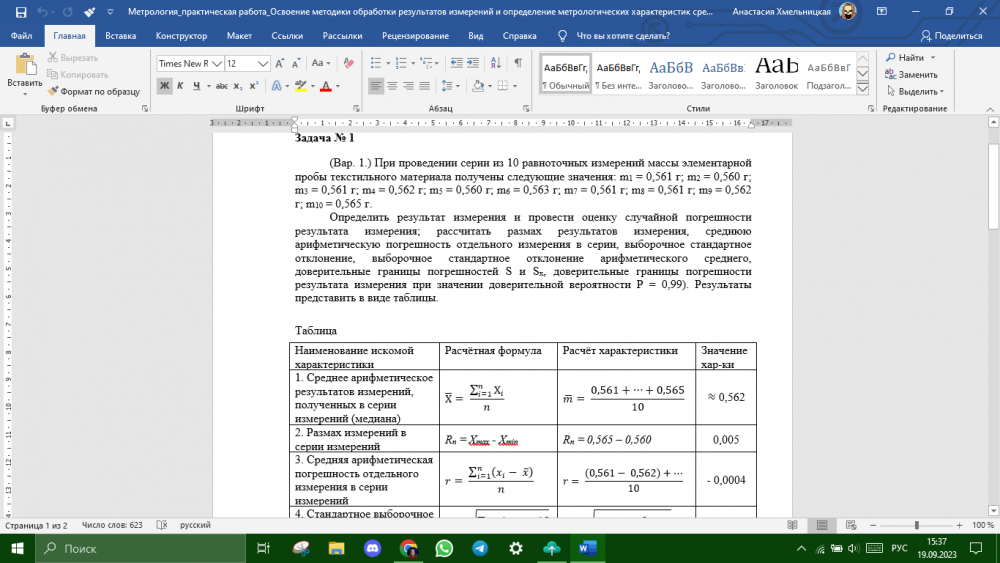
Task: Open Telegram from the Windows taskbar
Action: click(480, 548)
